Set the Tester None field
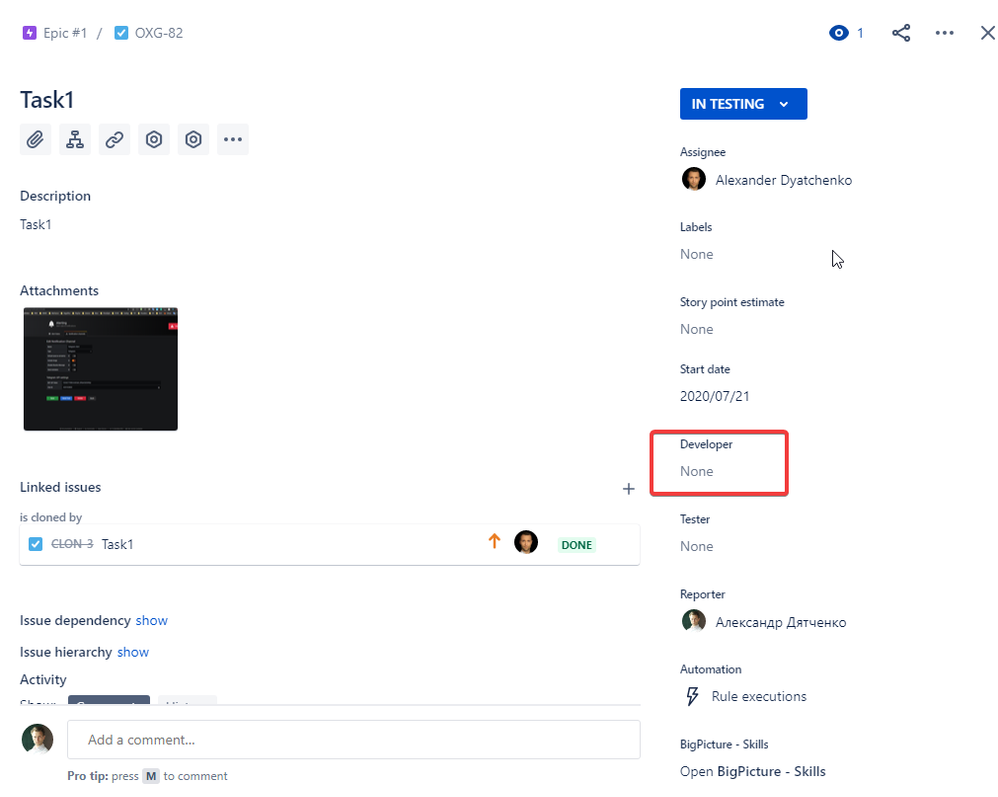 tap(696, 547)
